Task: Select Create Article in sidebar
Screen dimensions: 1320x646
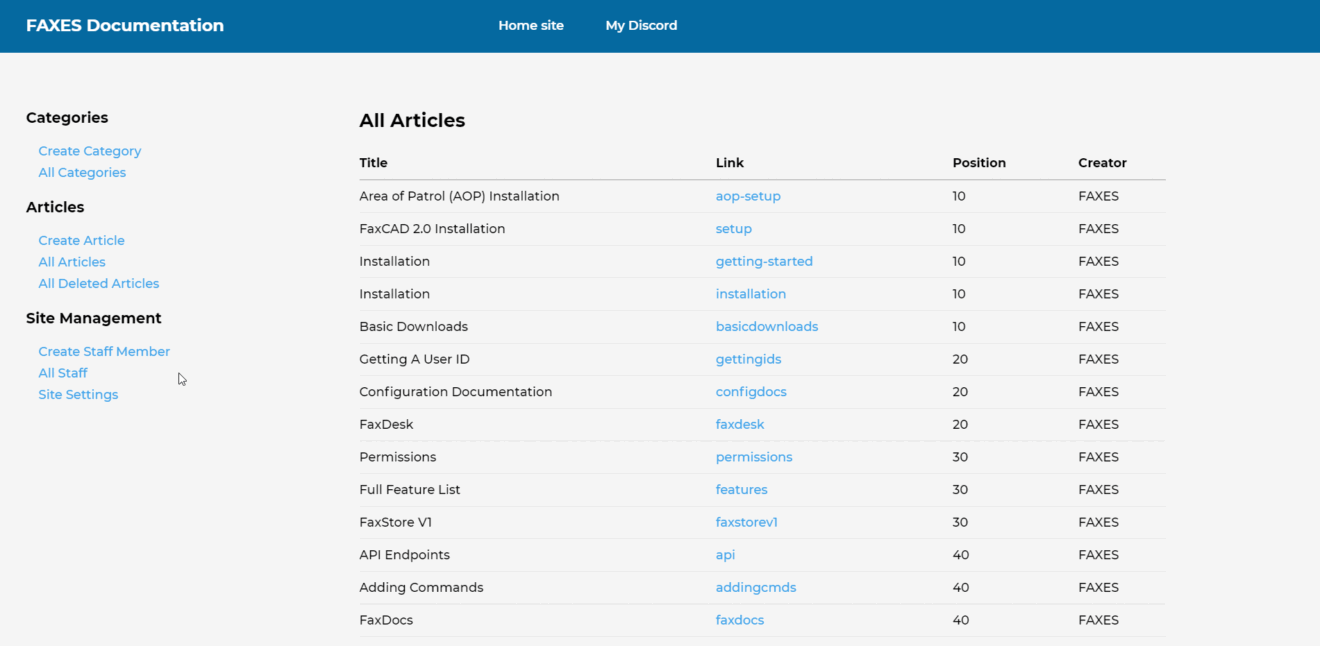Action: [82, 241]
